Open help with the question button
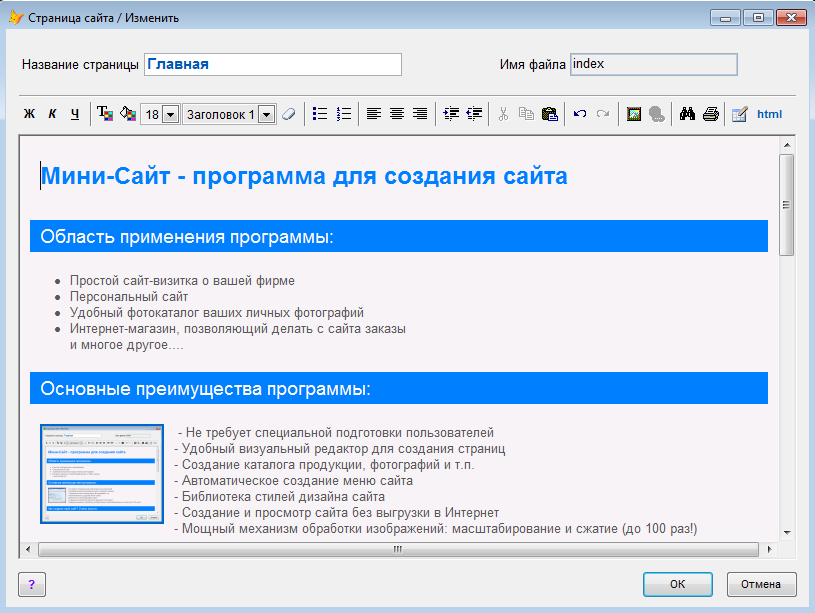The width and height of the screenshot is (815, 613). tap(32, 584)
